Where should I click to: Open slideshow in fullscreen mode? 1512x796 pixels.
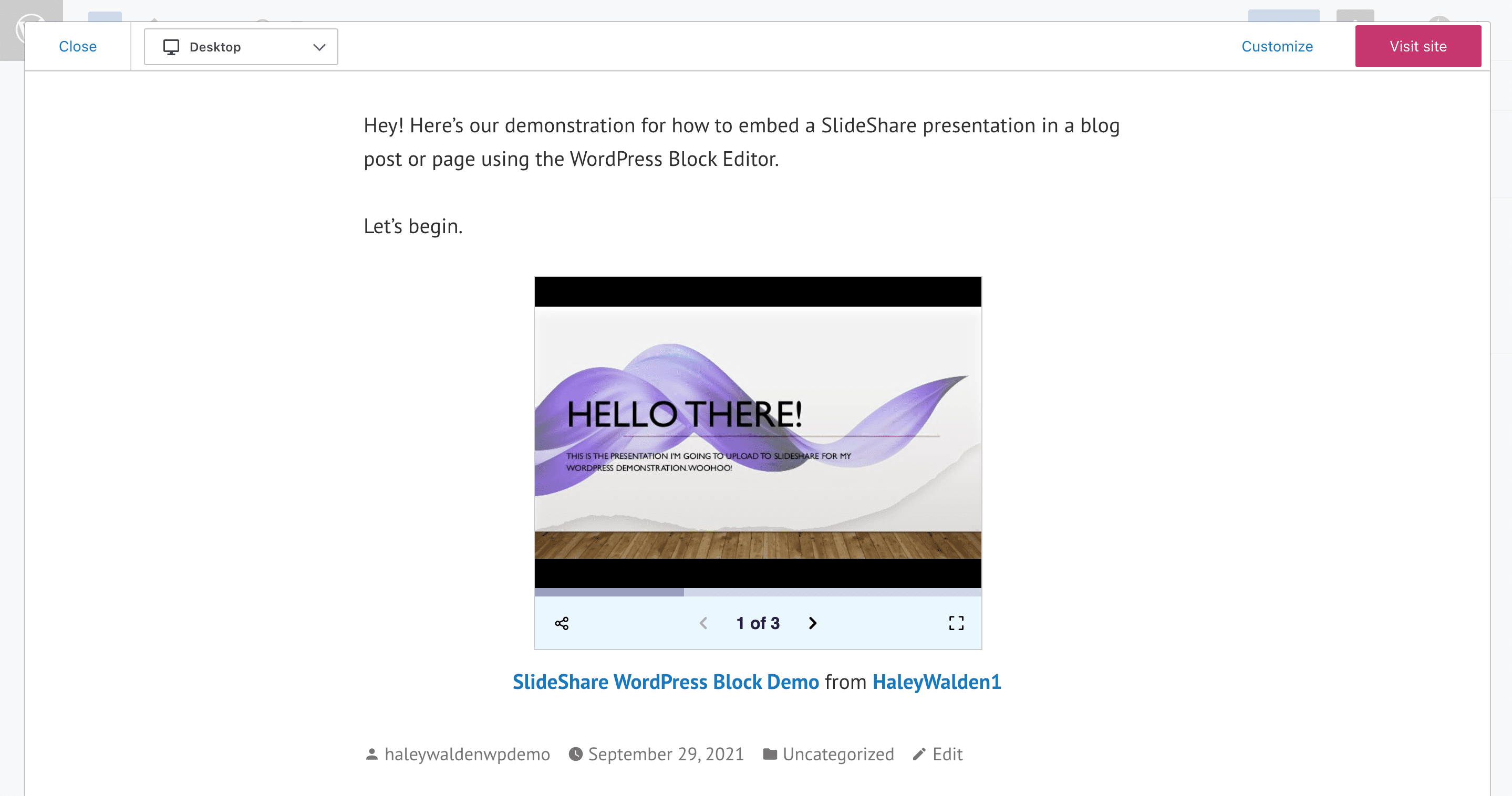click(956, 623)
